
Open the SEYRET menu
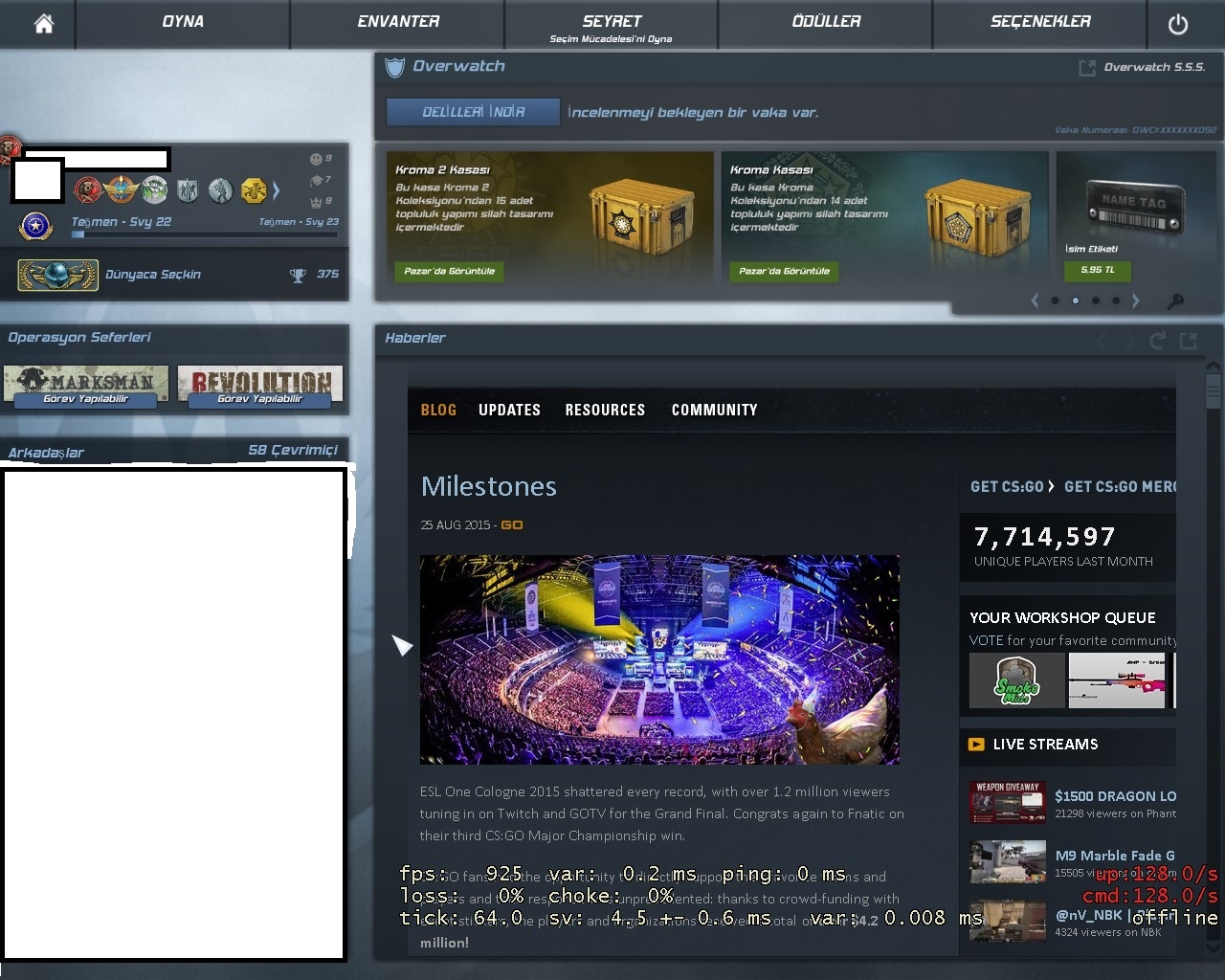click(612, 24)
